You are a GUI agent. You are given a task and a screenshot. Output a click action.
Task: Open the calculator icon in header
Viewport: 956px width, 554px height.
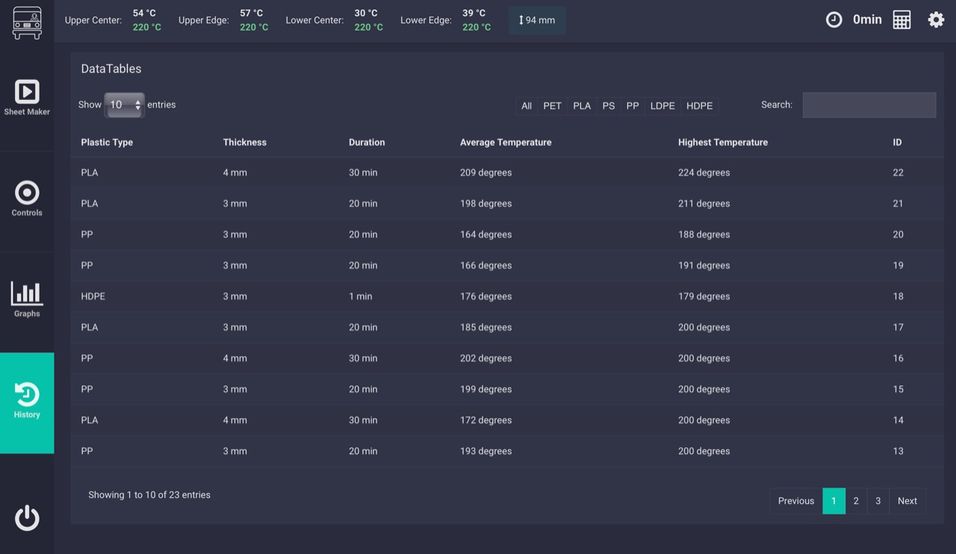[x=902, y=20]
